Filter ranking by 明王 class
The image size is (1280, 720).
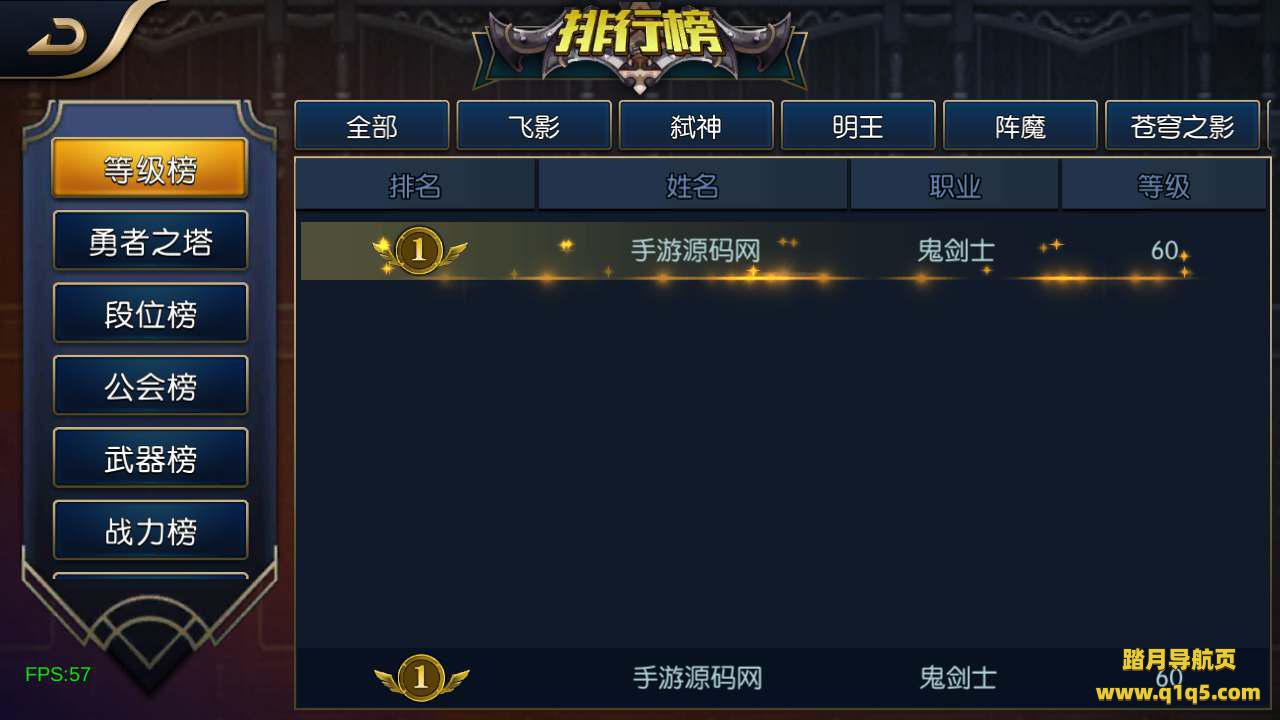pyautogui.click(x=858, y=126)
